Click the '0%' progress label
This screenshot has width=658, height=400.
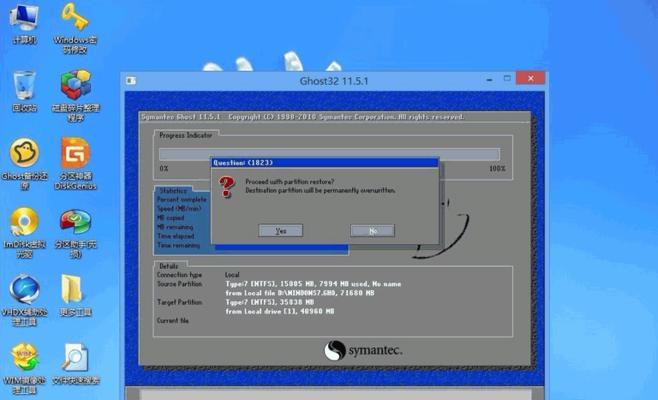coord(164,168)
